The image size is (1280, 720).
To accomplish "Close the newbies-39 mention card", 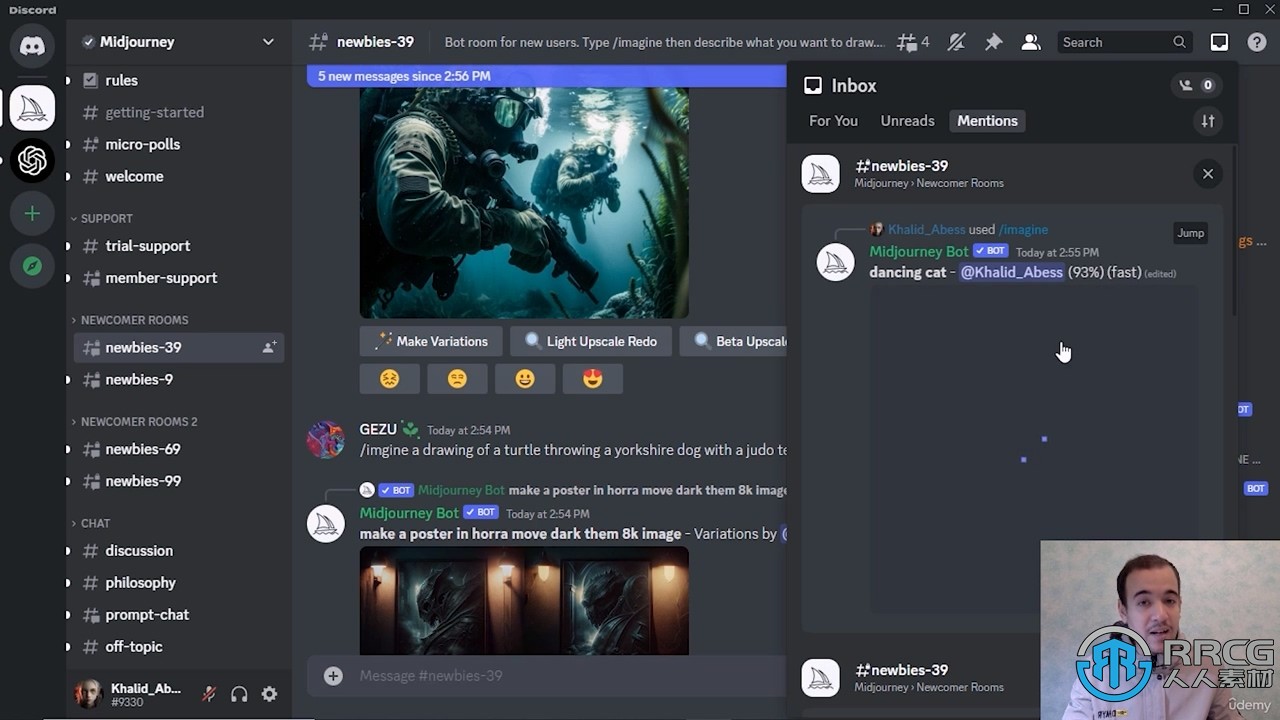I will coord(1208,174).
